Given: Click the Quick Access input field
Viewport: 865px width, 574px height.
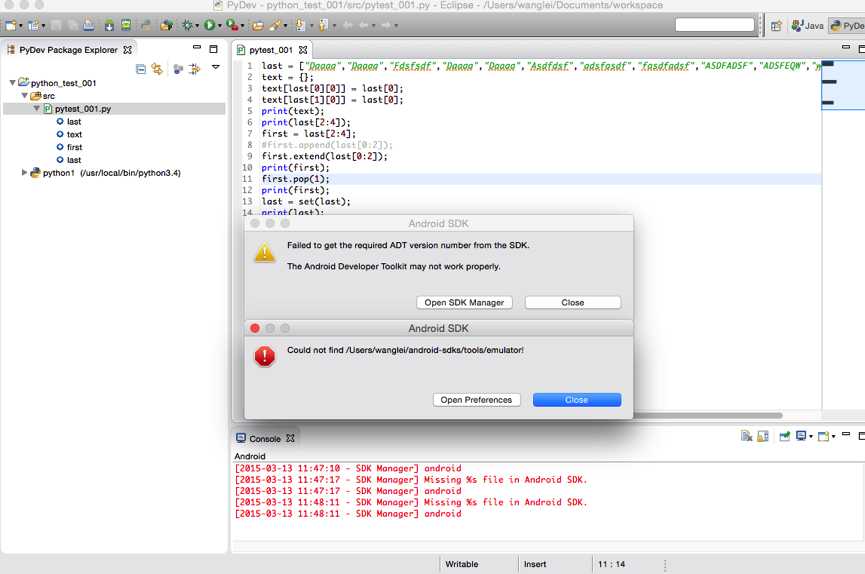Looking at the screenshot, I should tap(714, 25).
